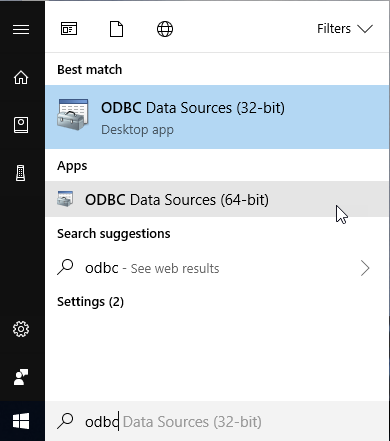Open ODBC Data Sources (64-bit) app
This screenshot has height=441, width=390.
(217, 199)
